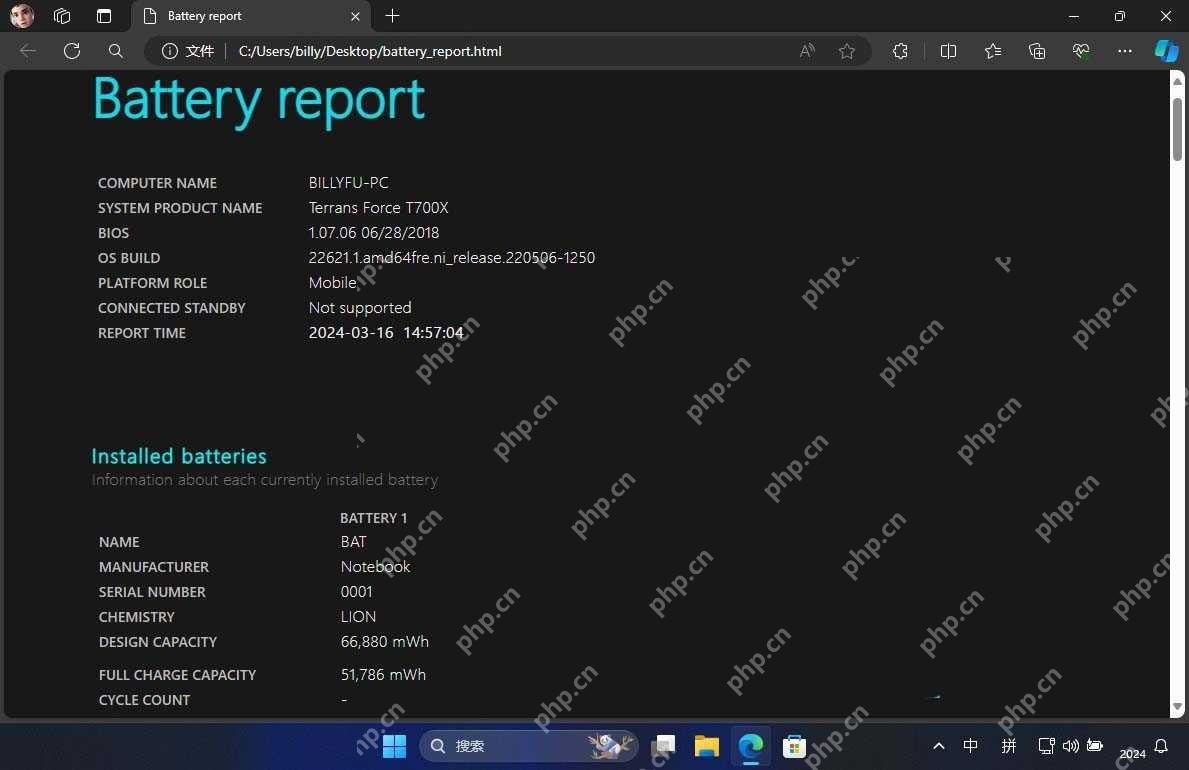Screen dimensions: 1189x770
Task: Open the volume tray icon
Action: 1071,746
